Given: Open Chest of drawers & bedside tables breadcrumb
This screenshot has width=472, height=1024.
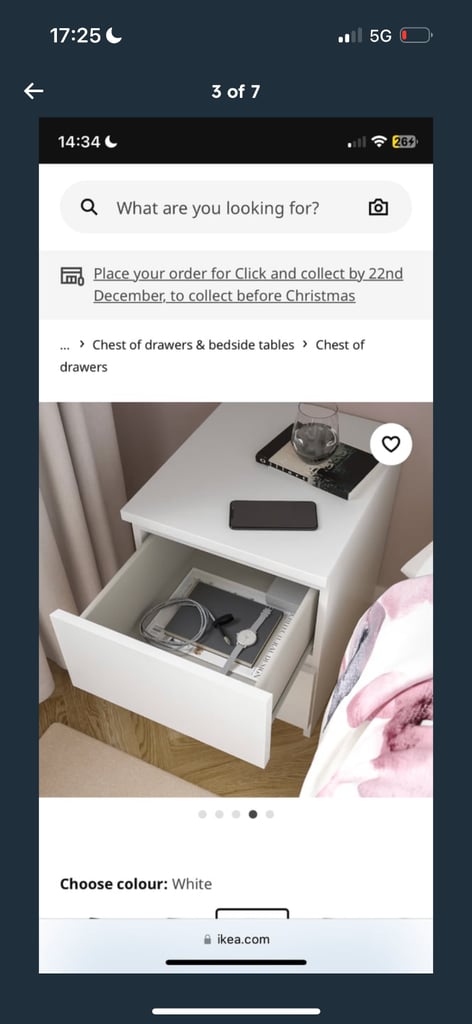Looking at the screenshot, I should pyautogui.click(x=193, y=345).
